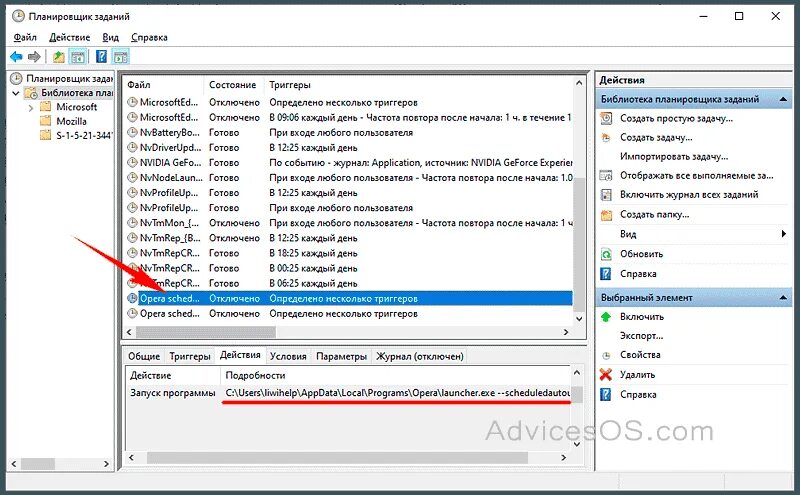Click the Microsoft folder icon in tree
800x495 pixels.
tap(46, 107)
